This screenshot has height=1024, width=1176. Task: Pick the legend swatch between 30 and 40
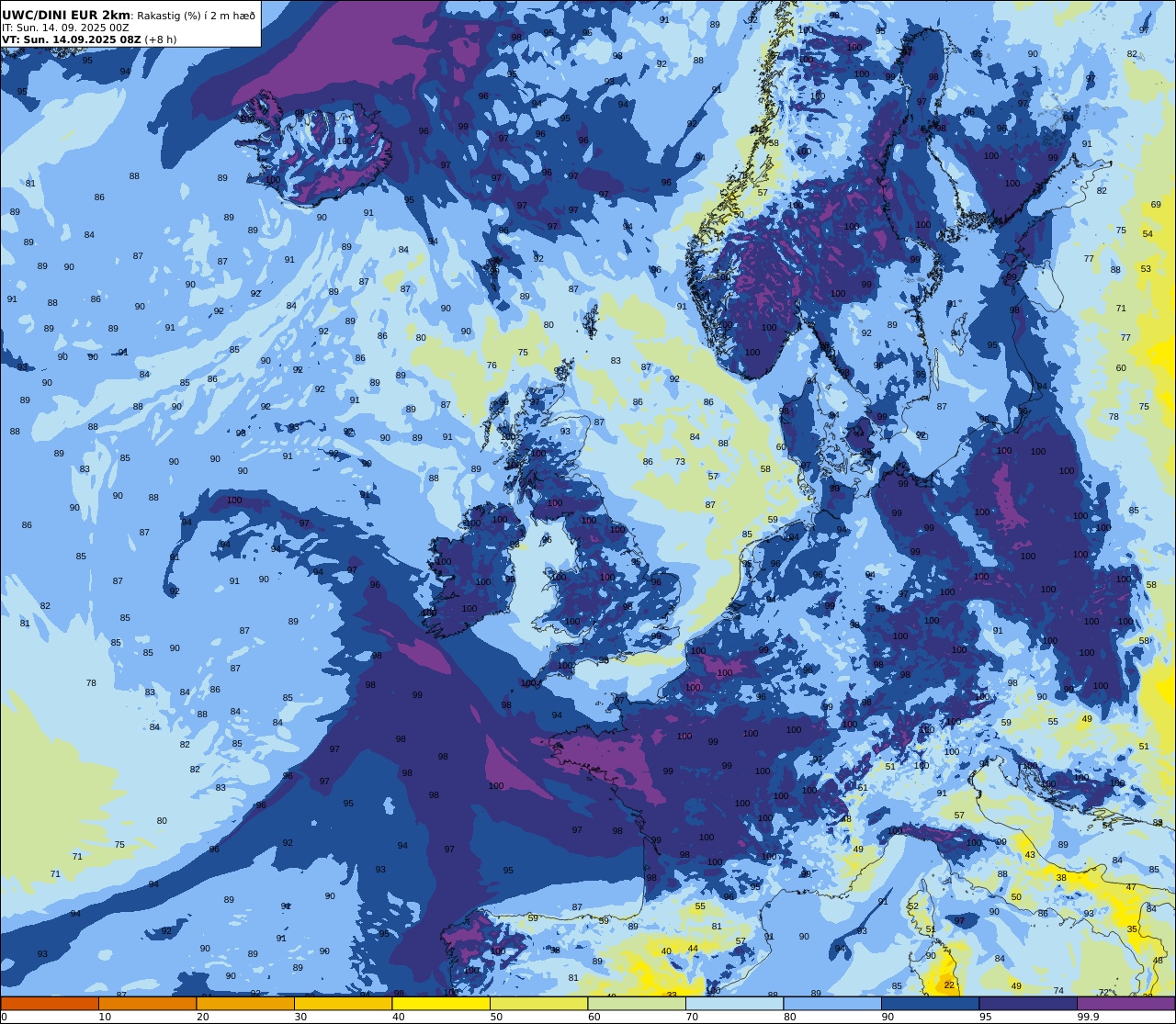point(343,1003)
